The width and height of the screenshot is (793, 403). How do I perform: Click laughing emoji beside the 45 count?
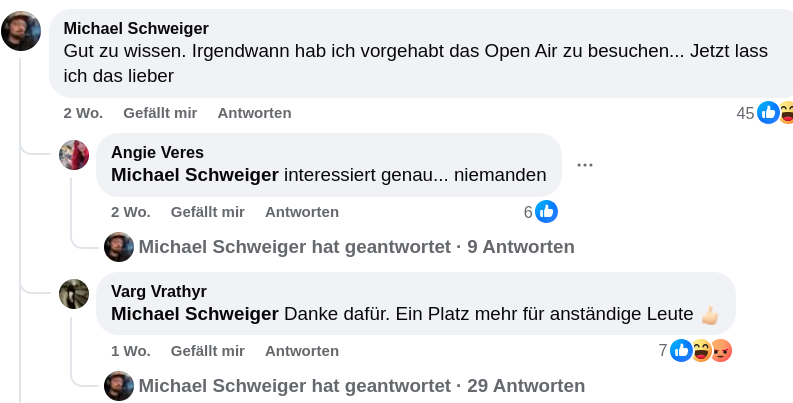787,112
